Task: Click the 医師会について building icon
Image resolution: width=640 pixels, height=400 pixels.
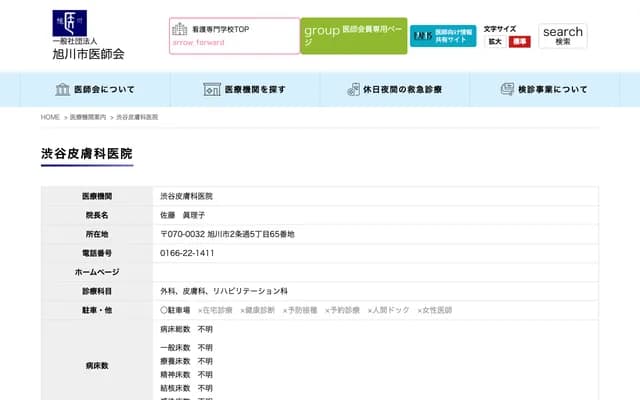Action: click(x=62, y=89)
